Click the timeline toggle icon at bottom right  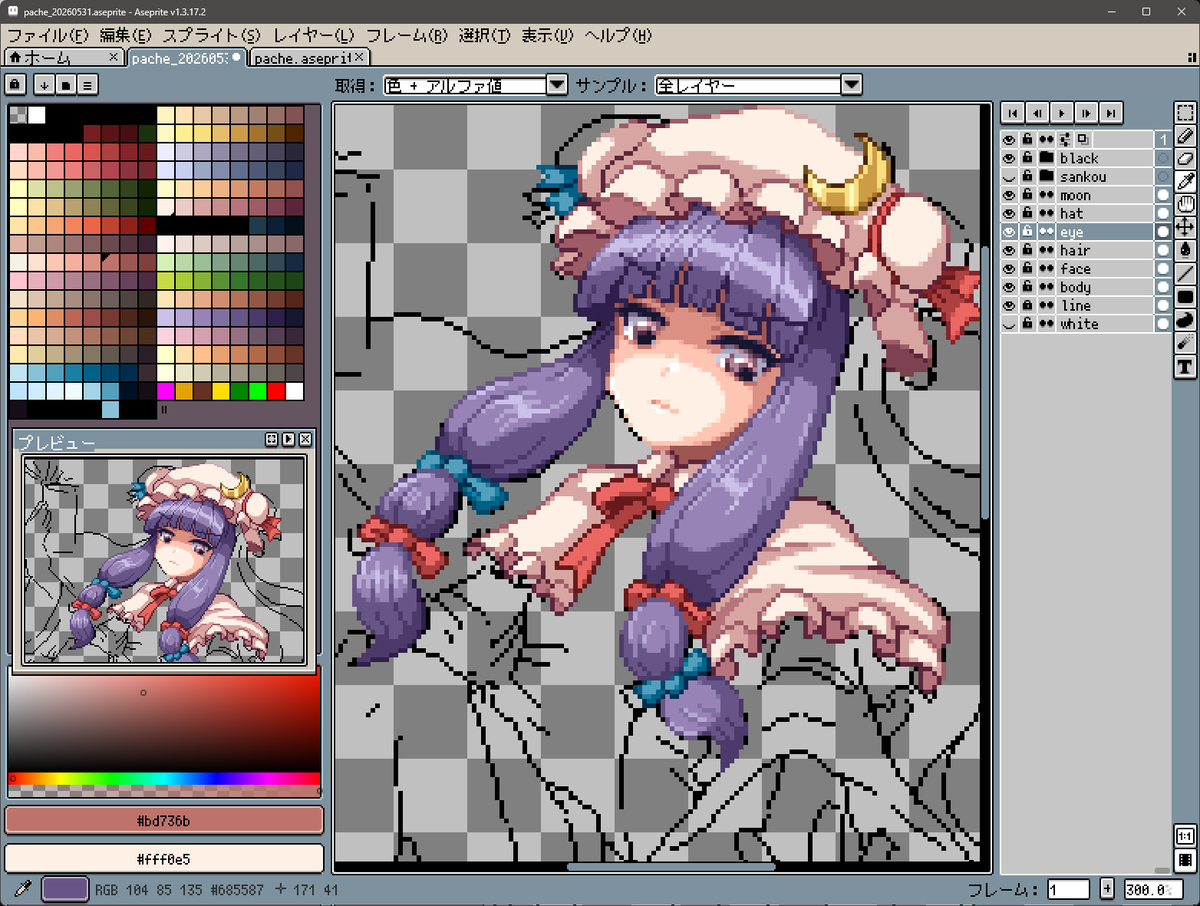[x=1185, y=860]
